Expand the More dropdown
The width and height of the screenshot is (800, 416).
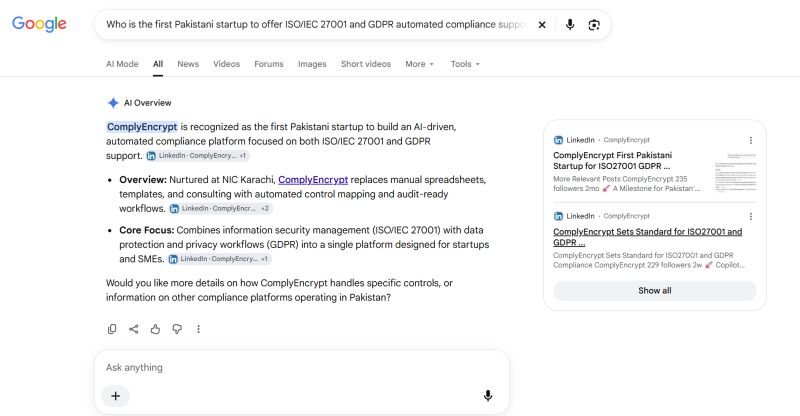419,64
